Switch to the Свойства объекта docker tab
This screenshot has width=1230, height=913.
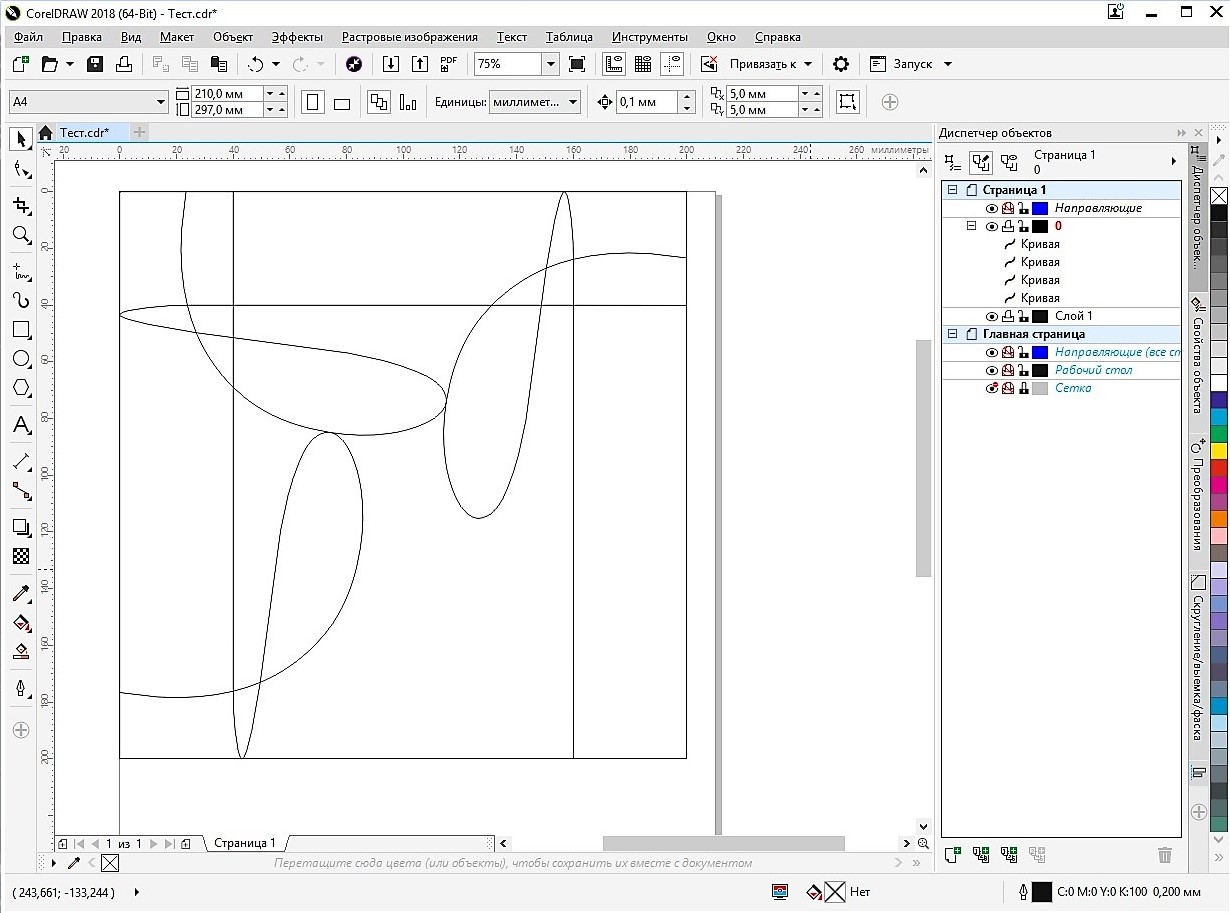tap(1196, 356)
